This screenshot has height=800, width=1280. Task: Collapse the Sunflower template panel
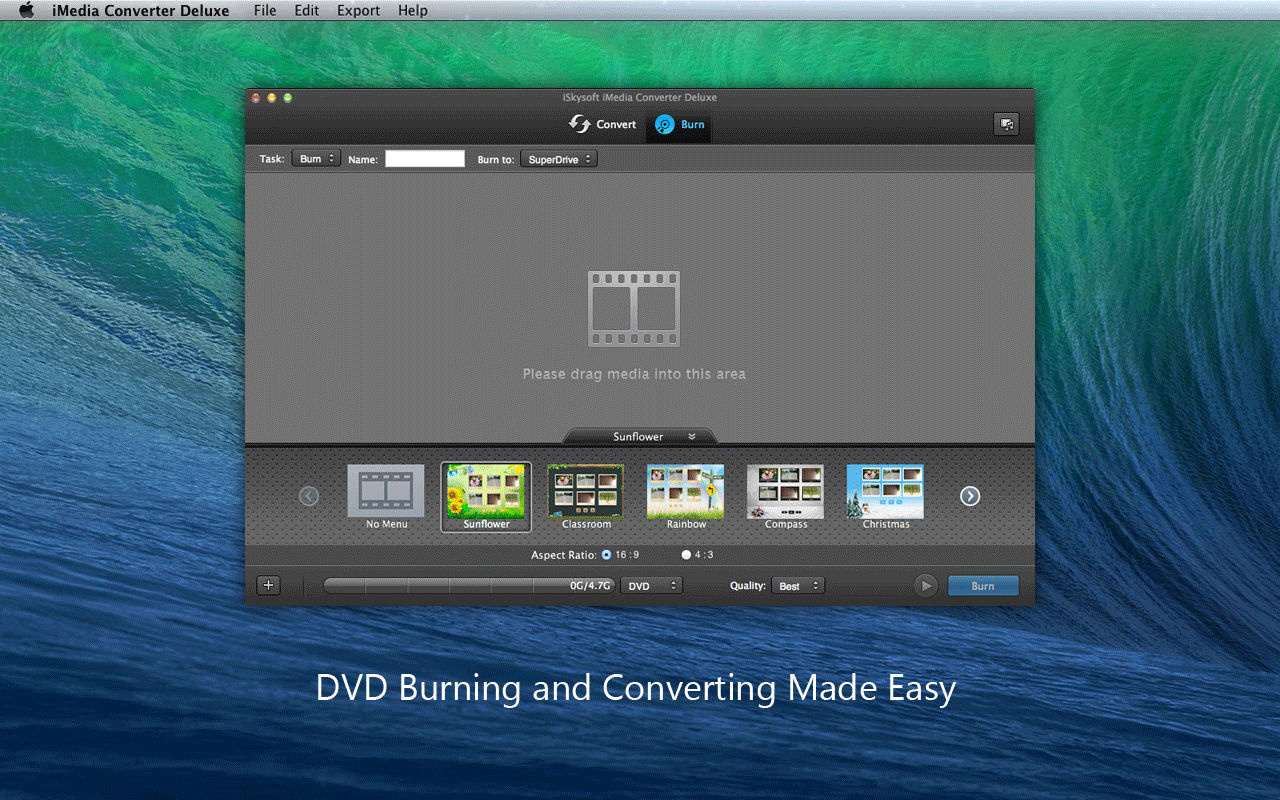coord(640,437)
